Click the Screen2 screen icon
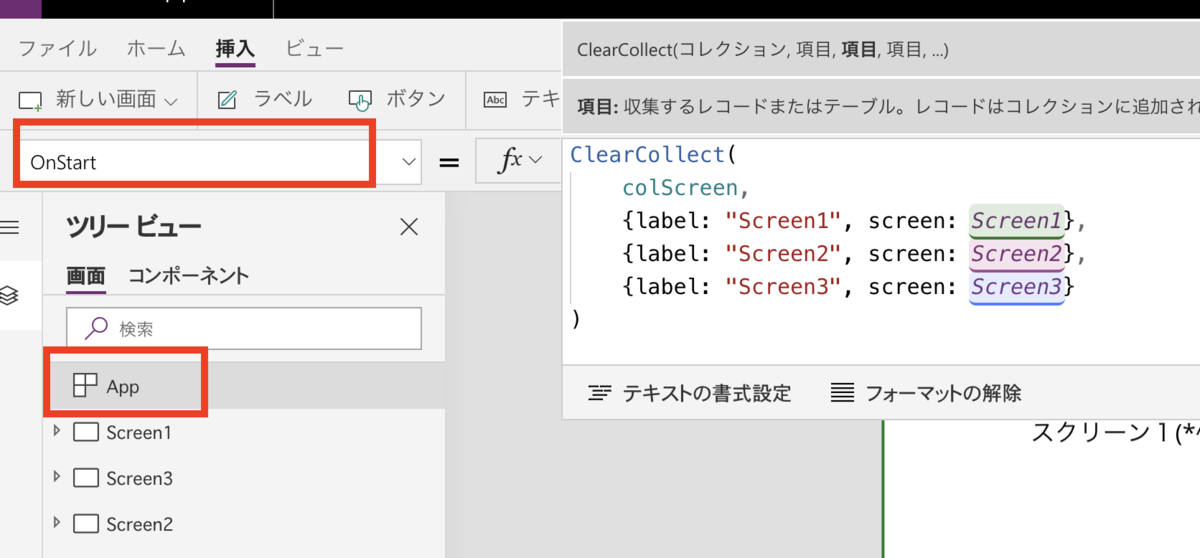 point(87,523)
